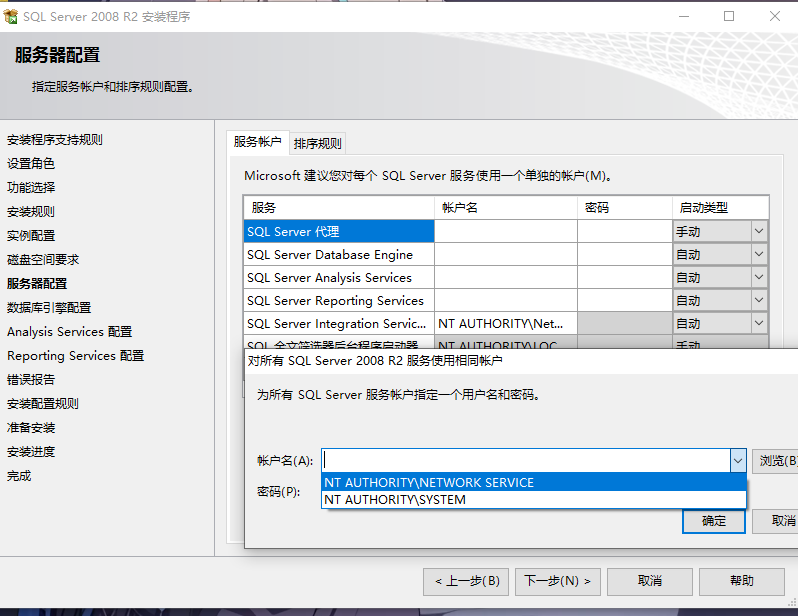Click 功能选择 step in sidebar
798x616 pixels.
click(x=31, y=187)
